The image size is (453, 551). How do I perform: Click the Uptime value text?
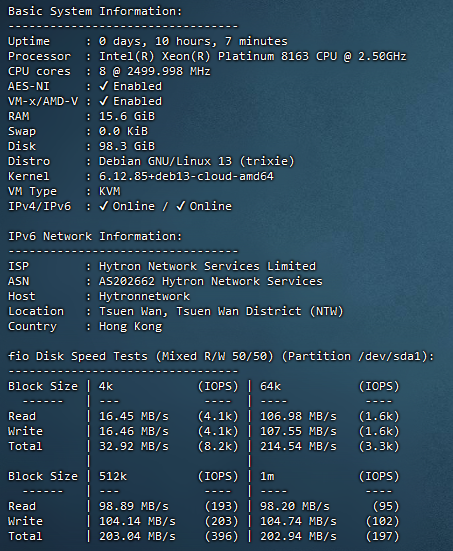(x=193, y=41)
